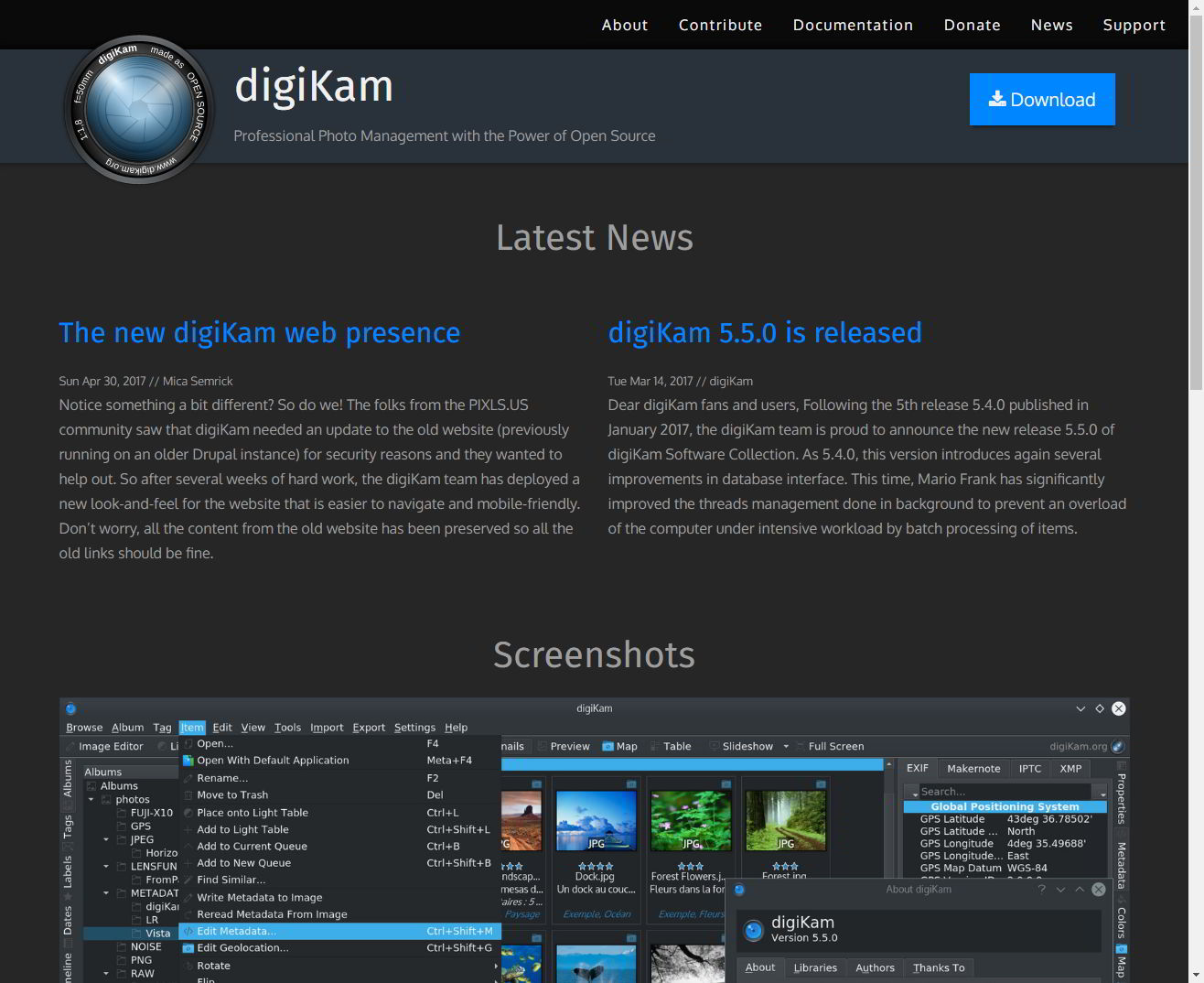Expand the Rotate submenu arrow
The image size is (1204, 983).
496,966
